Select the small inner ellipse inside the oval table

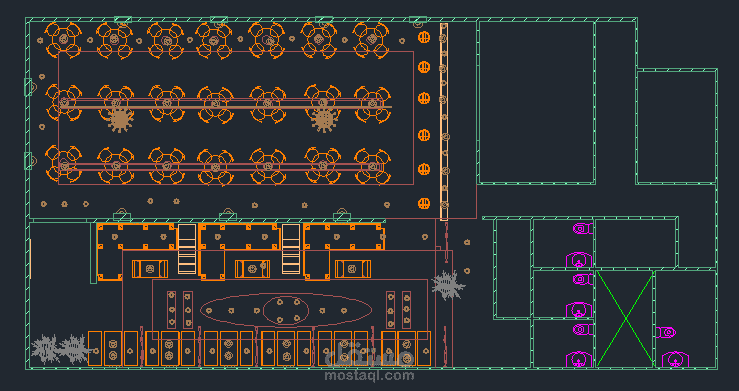286,310
